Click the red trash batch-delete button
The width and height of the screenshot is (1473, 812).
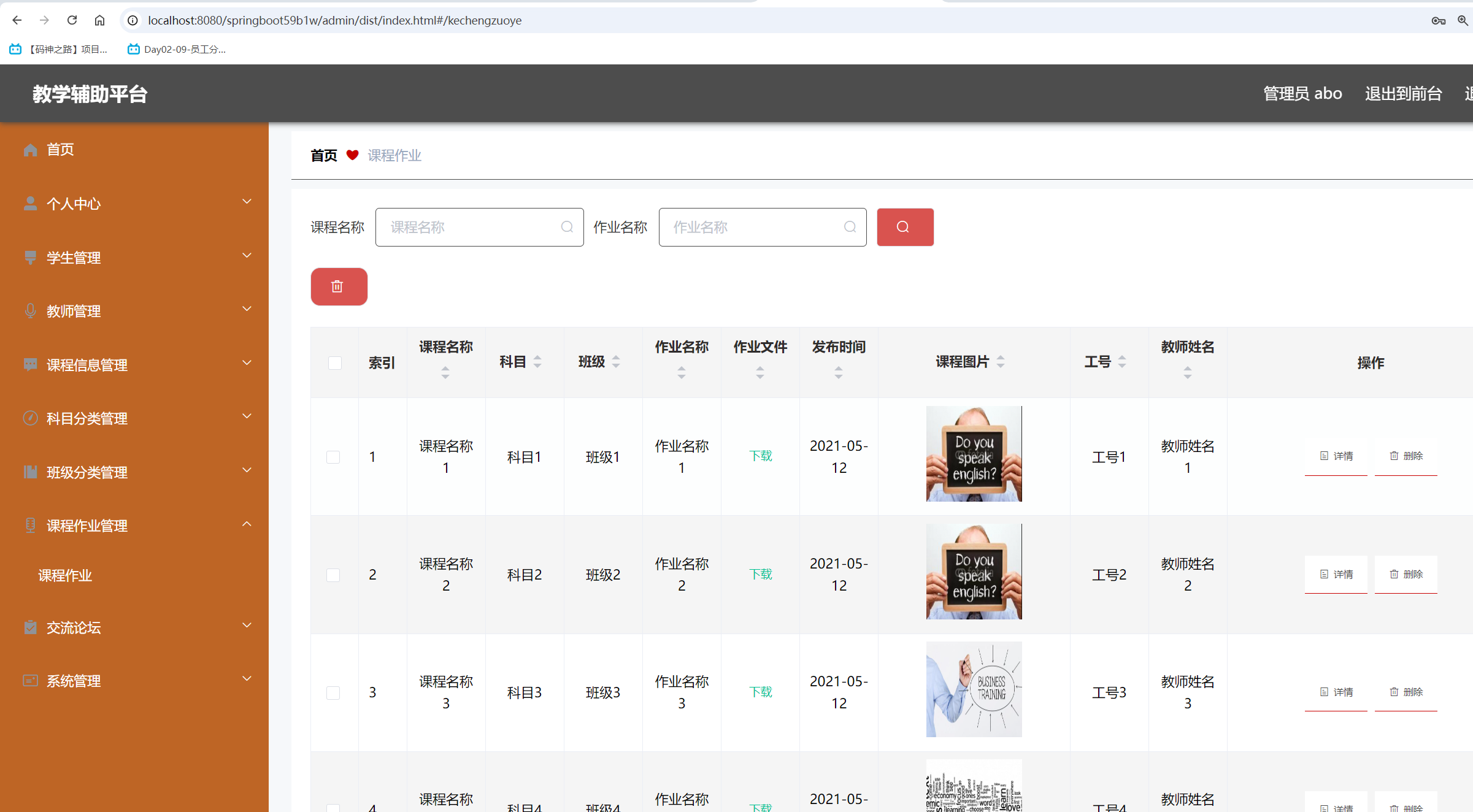click(x=339, y=286)
